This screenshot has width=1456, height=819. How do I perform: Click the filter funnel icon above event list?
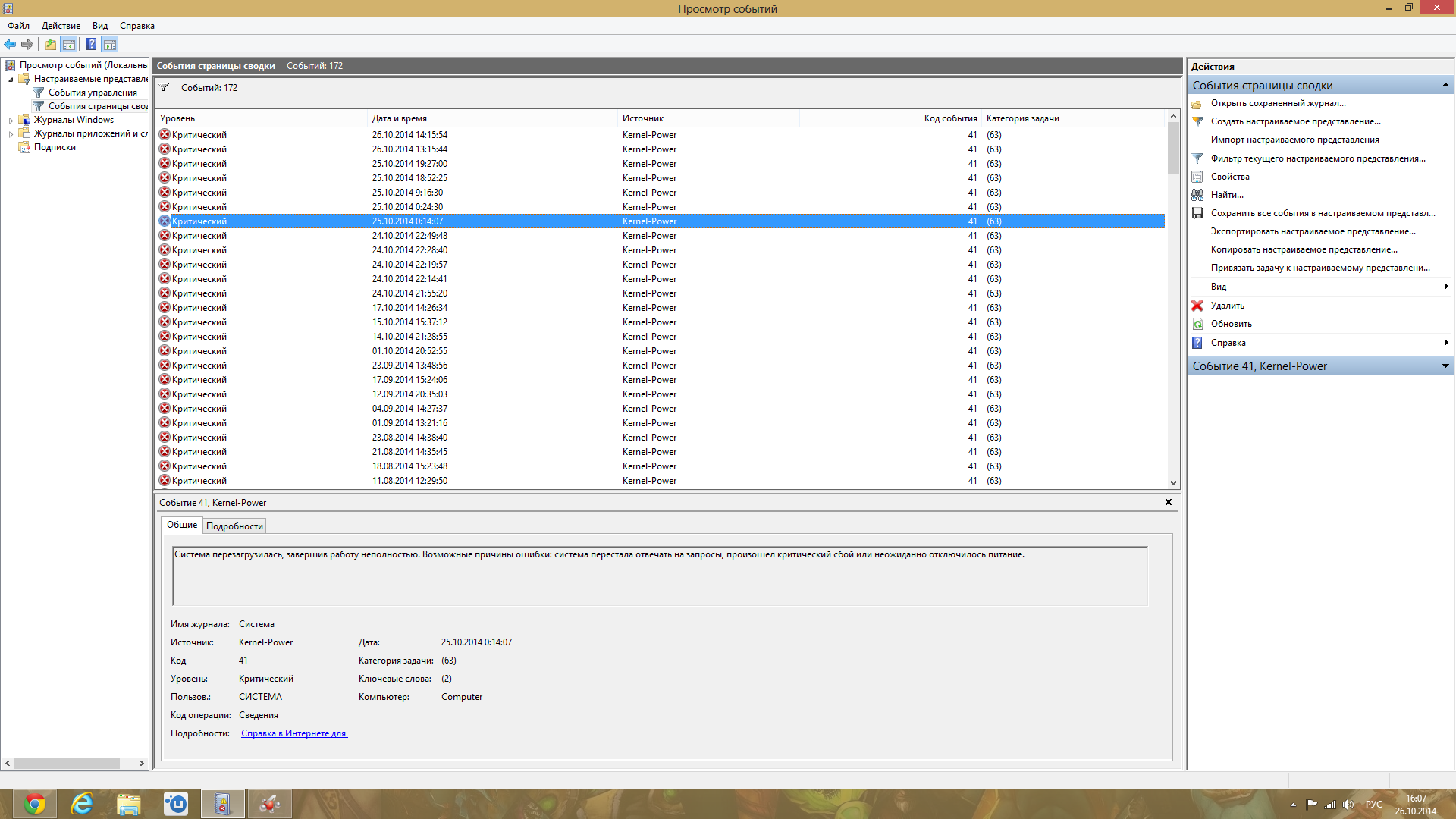click(x=164, y=88)
